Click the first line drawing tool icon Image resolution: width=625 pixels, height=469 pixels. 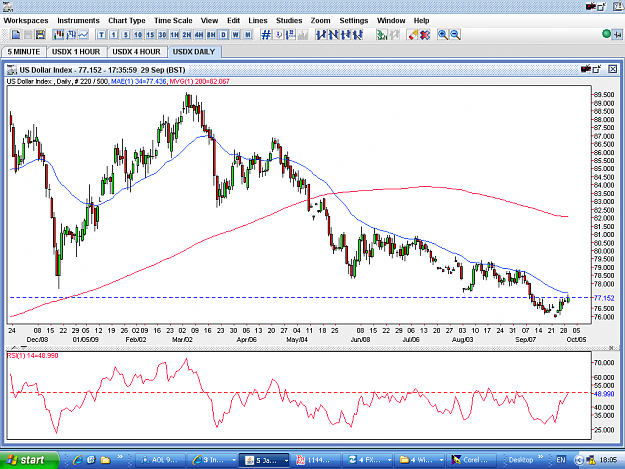[x=321, y=35]
